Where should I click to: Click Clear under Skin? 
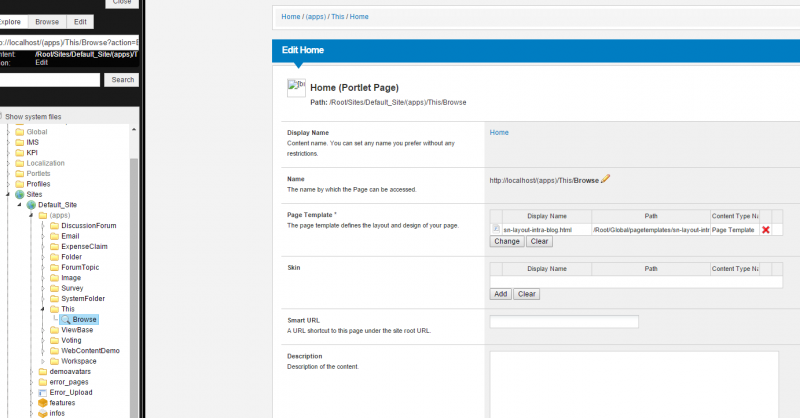pos(527,294)
